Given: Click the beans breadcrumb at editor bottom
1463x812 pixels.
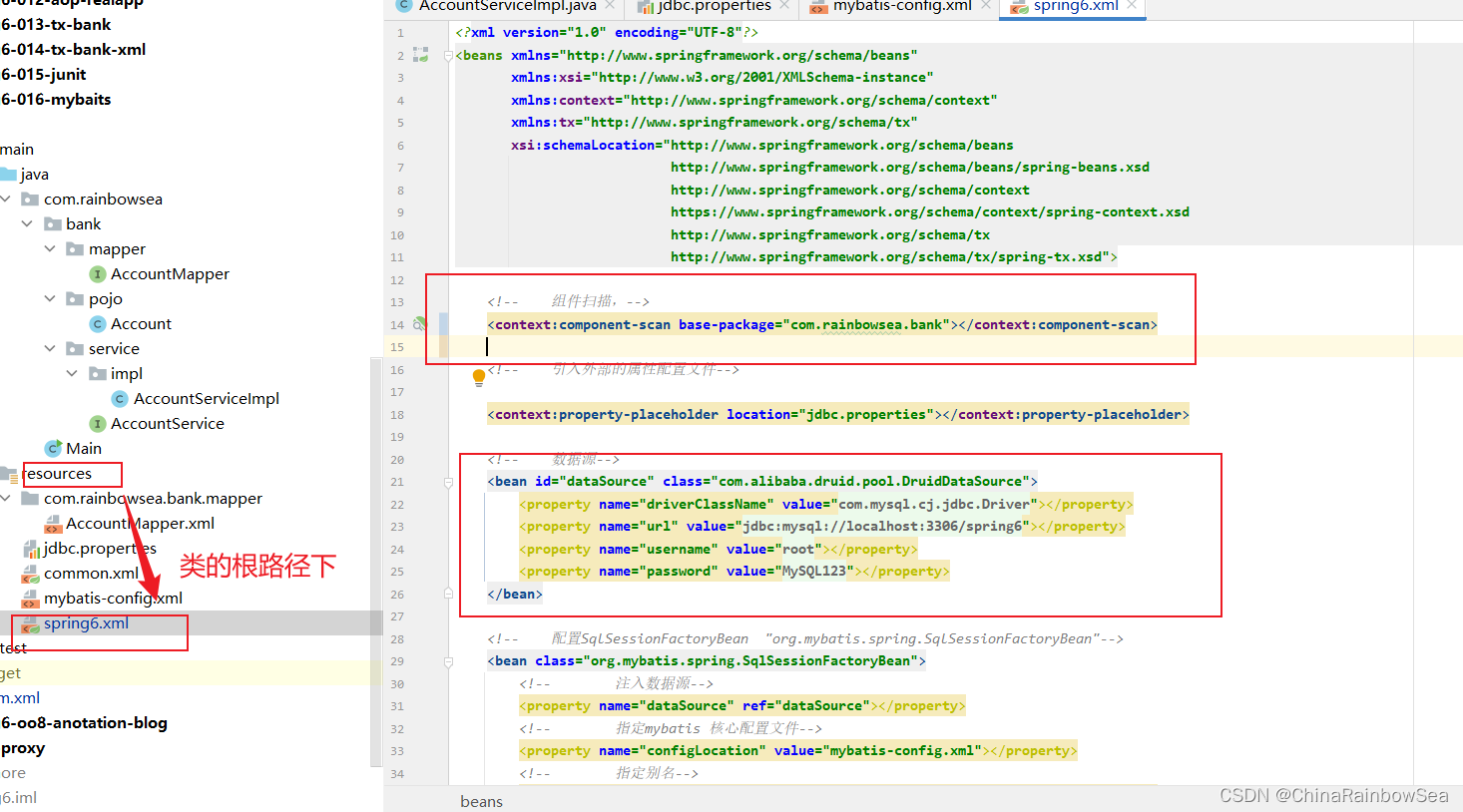Looking at the screenshot, I should [481, 801].
